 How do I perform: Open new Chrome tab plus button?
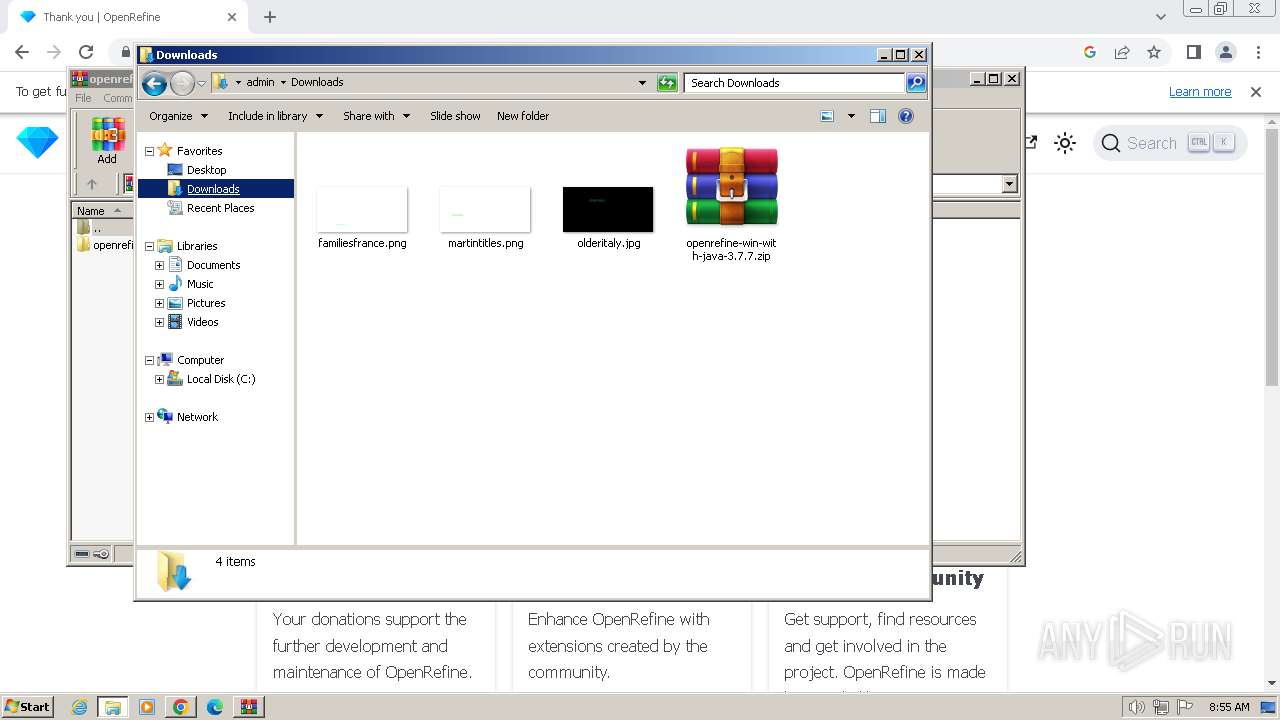point(270,17)
